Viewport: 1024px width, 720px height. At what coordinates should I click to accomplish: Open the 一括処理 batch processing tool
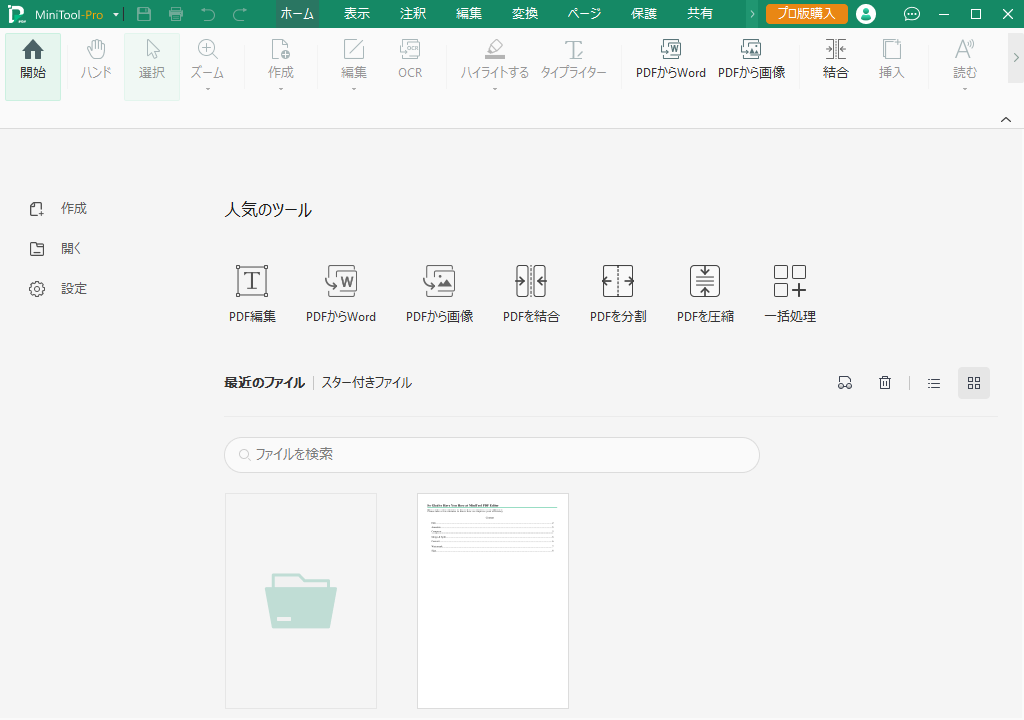pos(790,282)
